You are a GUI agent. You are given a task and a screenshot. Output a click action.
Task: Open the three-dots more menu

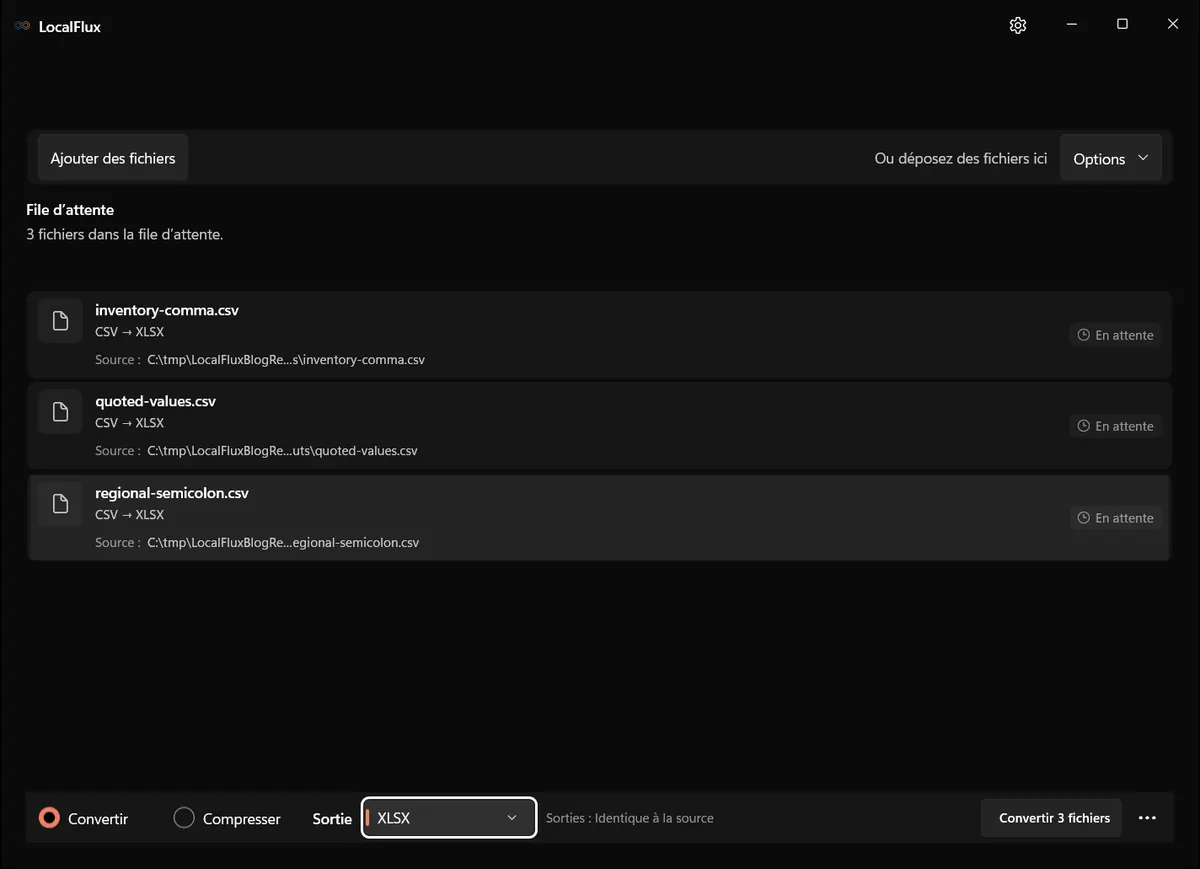(x=1147, y=818)
